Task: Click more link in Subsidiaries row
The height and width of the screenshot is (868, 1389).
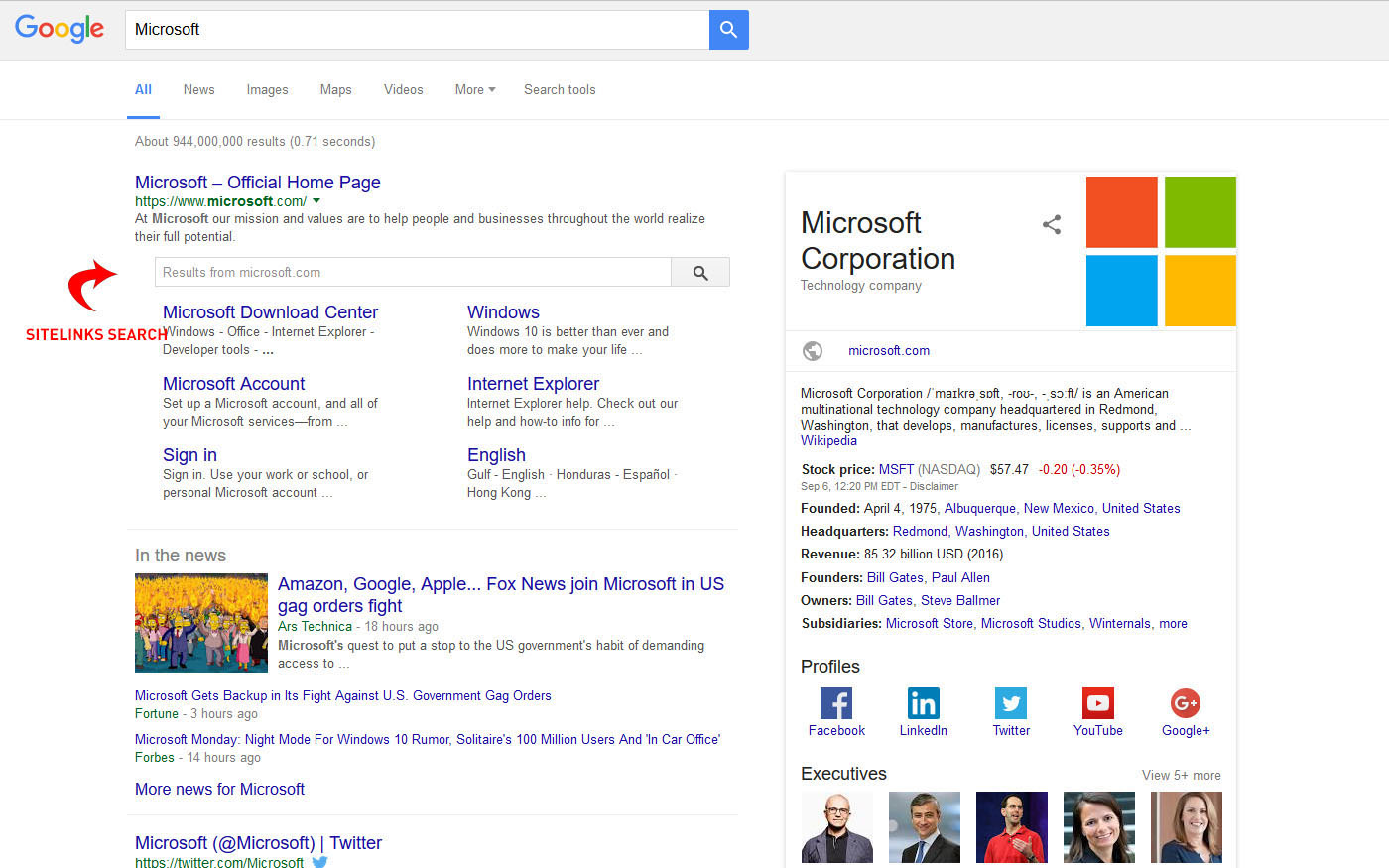Action: pyautogui.click(x=1173, y=624)
